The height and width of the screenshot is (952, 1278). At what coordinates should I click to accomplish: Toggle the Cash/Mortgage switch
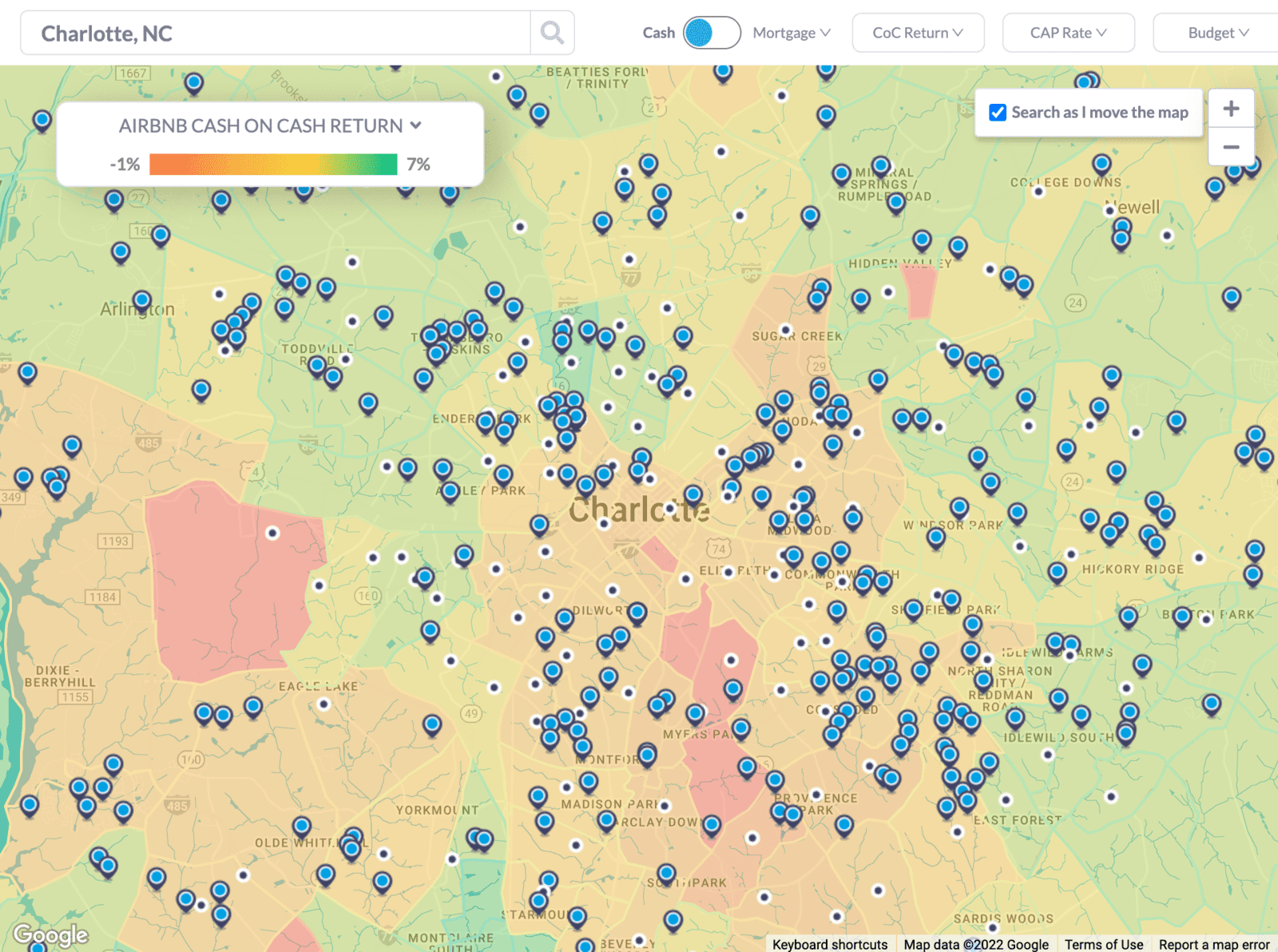tap(712, 33)
